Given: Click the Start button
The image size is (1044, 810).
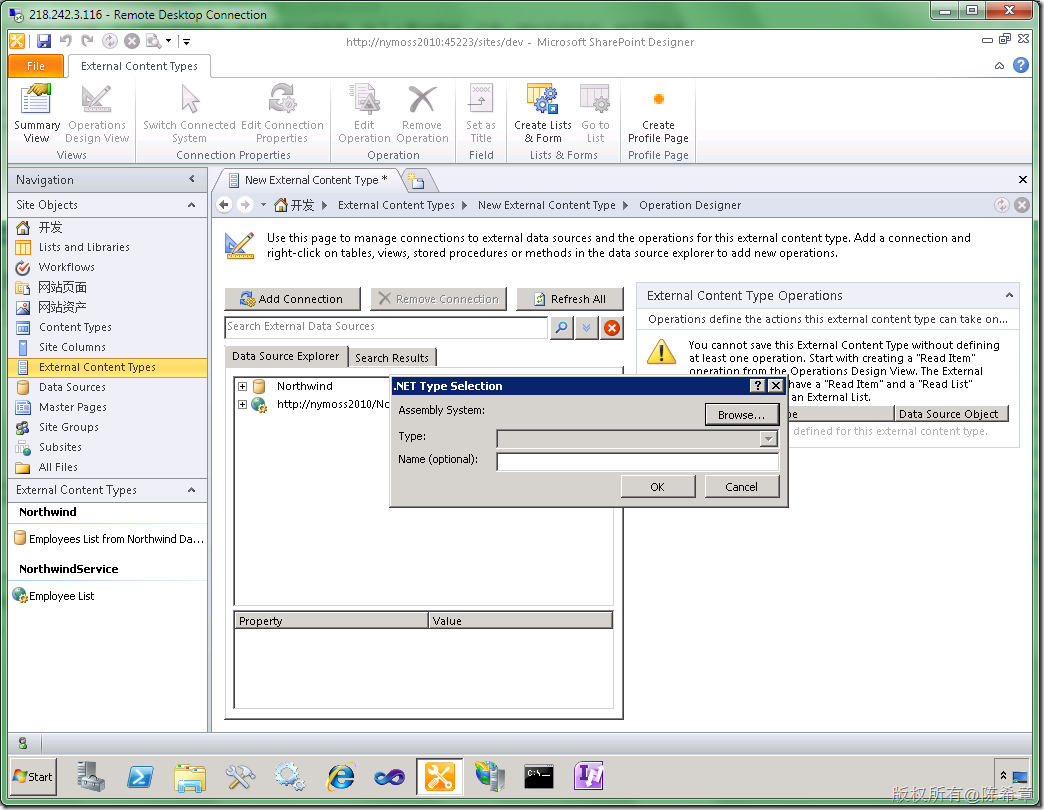Looking at the screenshot, I should tap(33, 777).
